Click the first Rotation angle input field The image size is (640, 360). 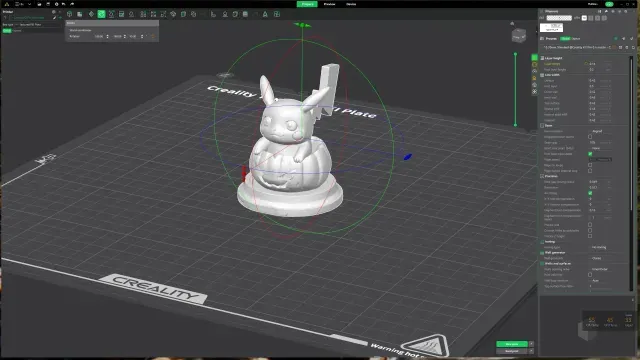pos(100,36)
